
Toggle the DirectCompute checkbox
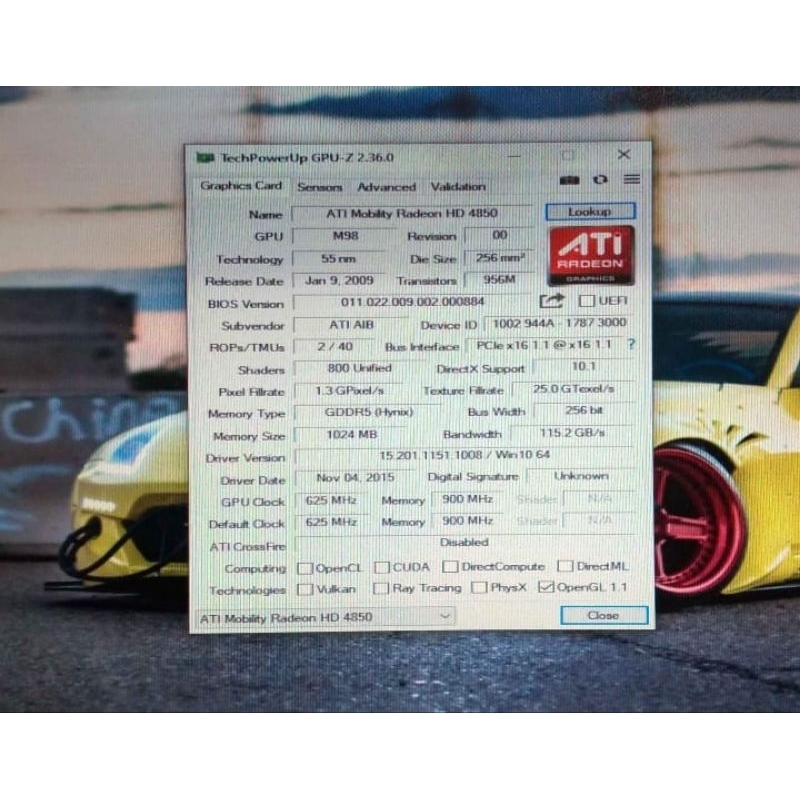click(x=450, y=567)
